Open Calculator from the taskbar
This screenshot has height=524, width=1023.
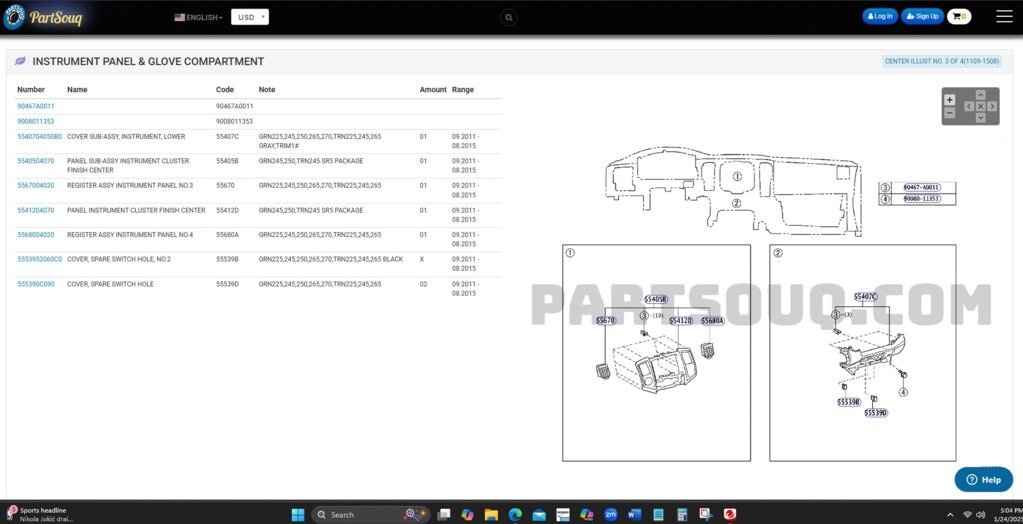(682, 514)
